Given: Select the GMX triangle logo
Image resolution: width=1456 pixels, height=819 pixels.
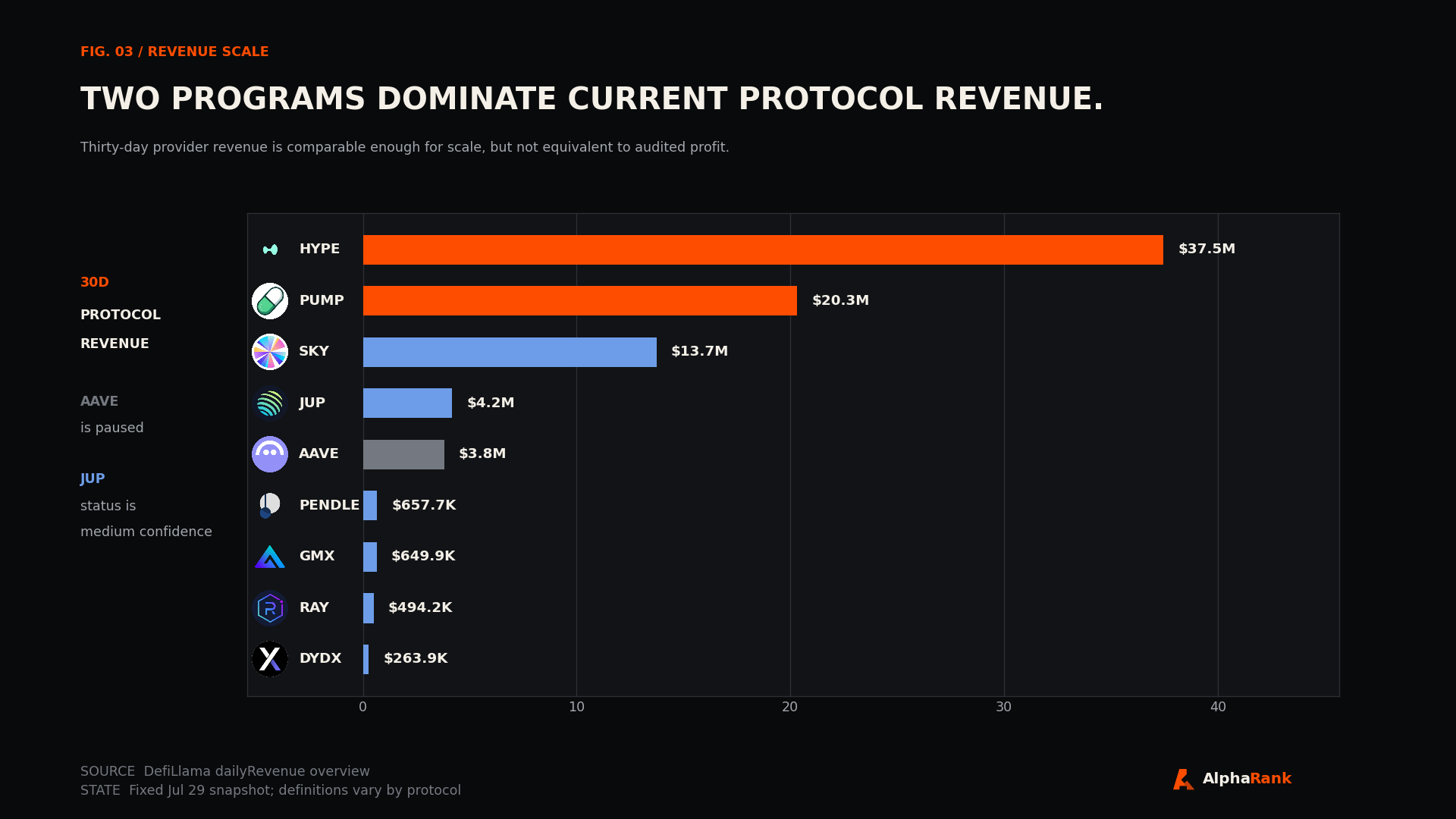Looking at the screenshot, I should 270,557.
